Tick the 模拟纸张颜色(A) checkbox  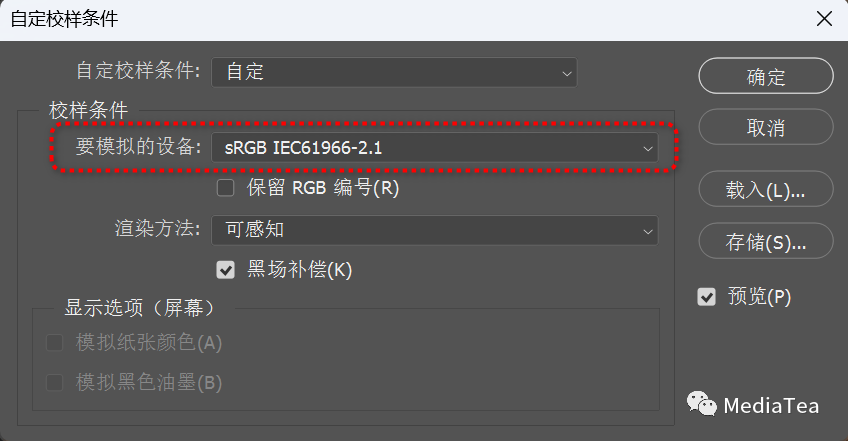coord(55,343)
